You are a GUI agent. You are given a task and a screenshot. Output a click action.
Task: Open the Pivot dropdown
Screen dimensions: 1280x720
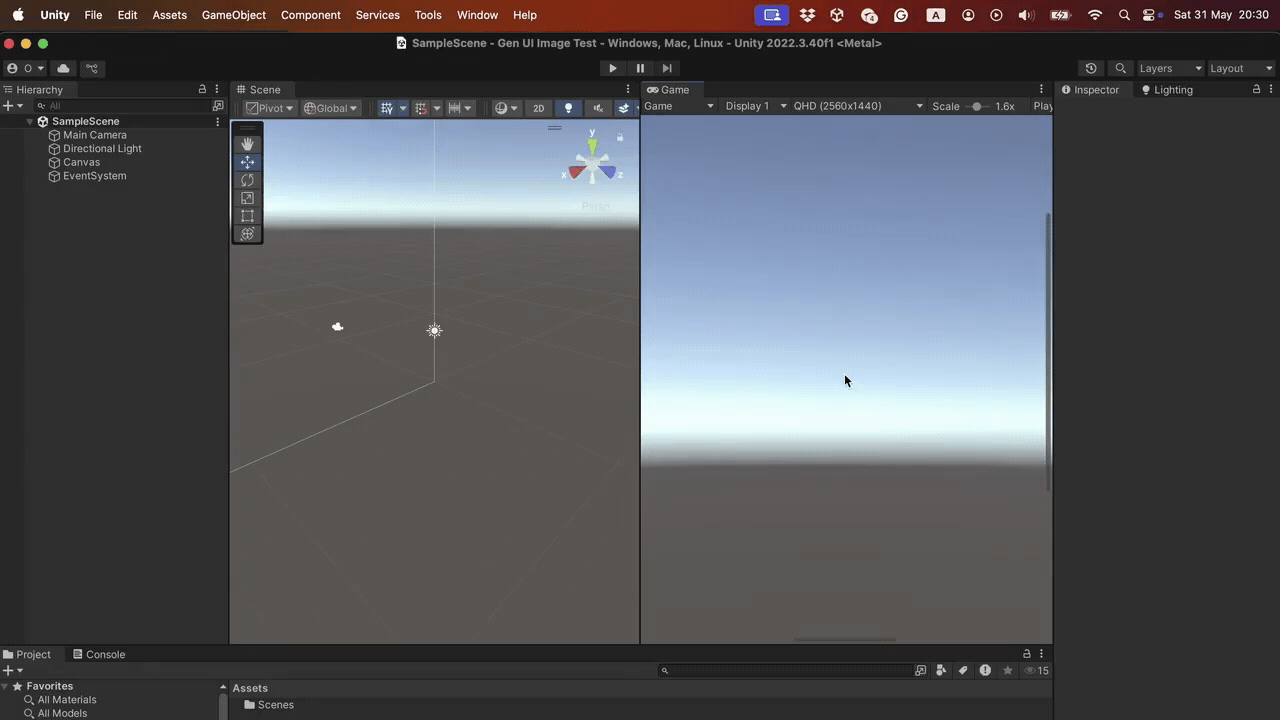270,108
